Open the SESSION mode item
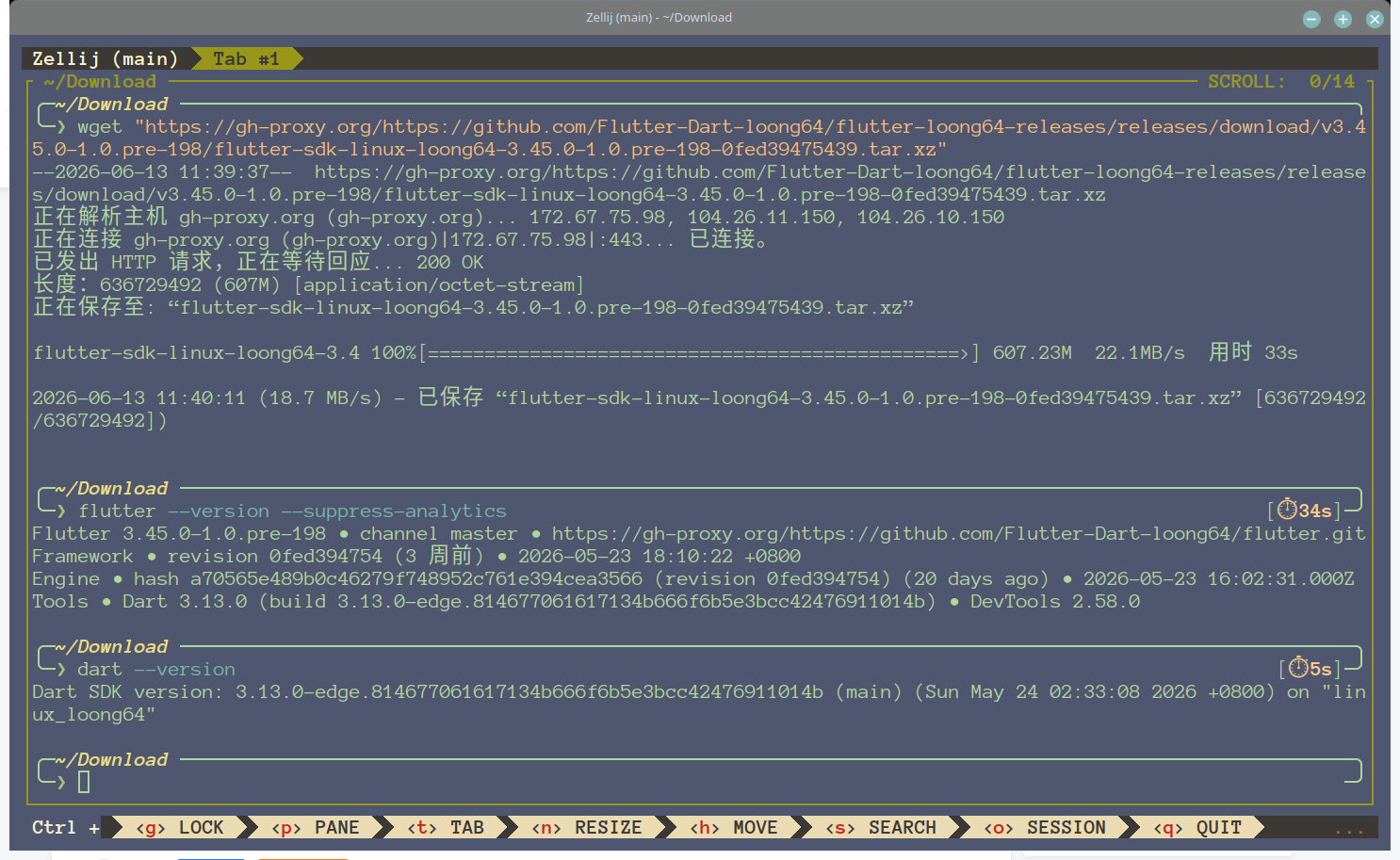 (x=1045, y=827)
